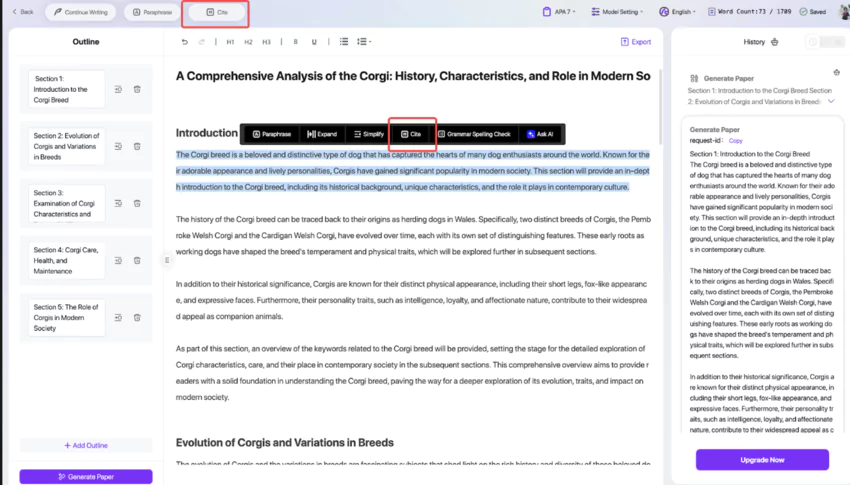Click the editor's vertical scrollbar

pos(660,107)
